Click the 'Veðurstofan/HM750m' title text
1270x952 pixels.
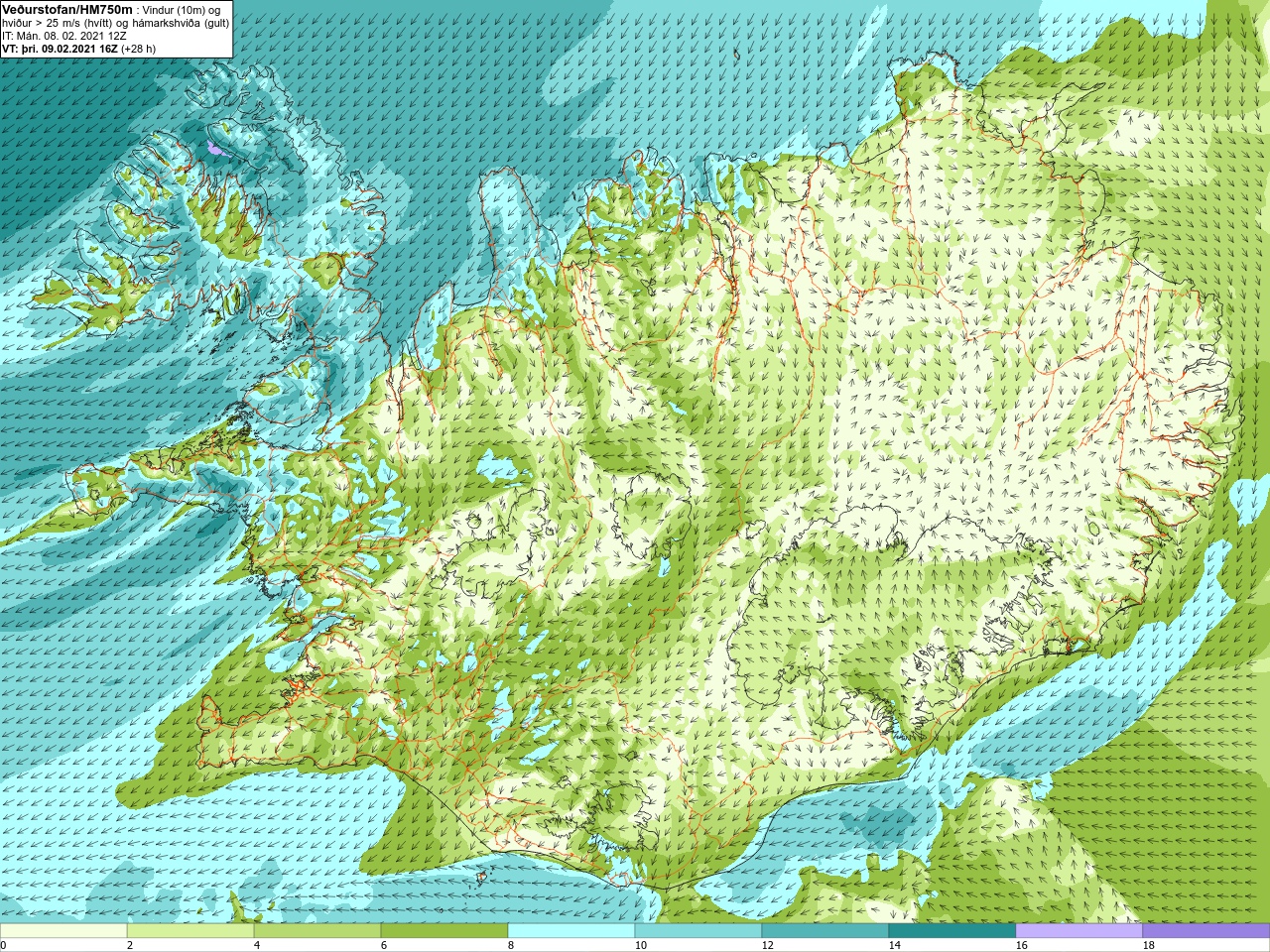click(x=67, y=9)
